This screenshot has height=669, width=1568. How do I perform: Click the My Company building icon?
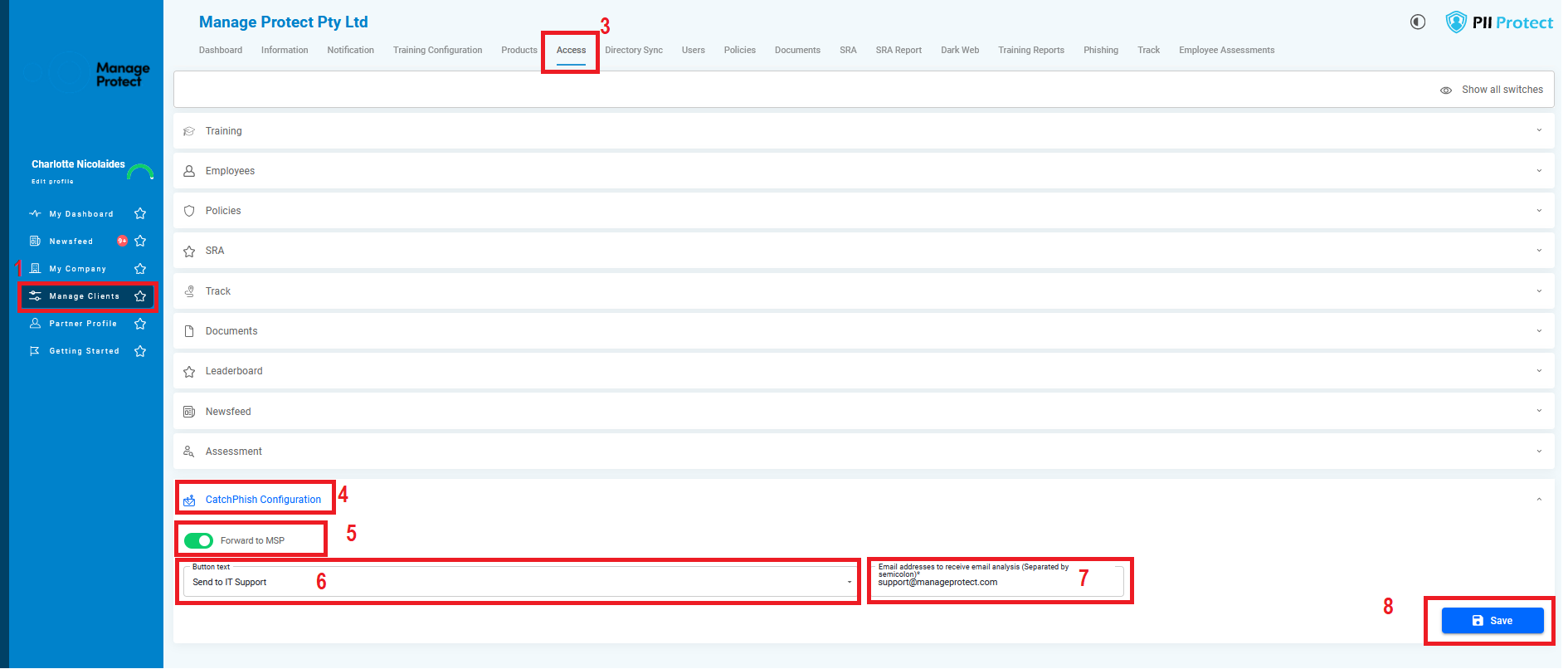point(35,269)
